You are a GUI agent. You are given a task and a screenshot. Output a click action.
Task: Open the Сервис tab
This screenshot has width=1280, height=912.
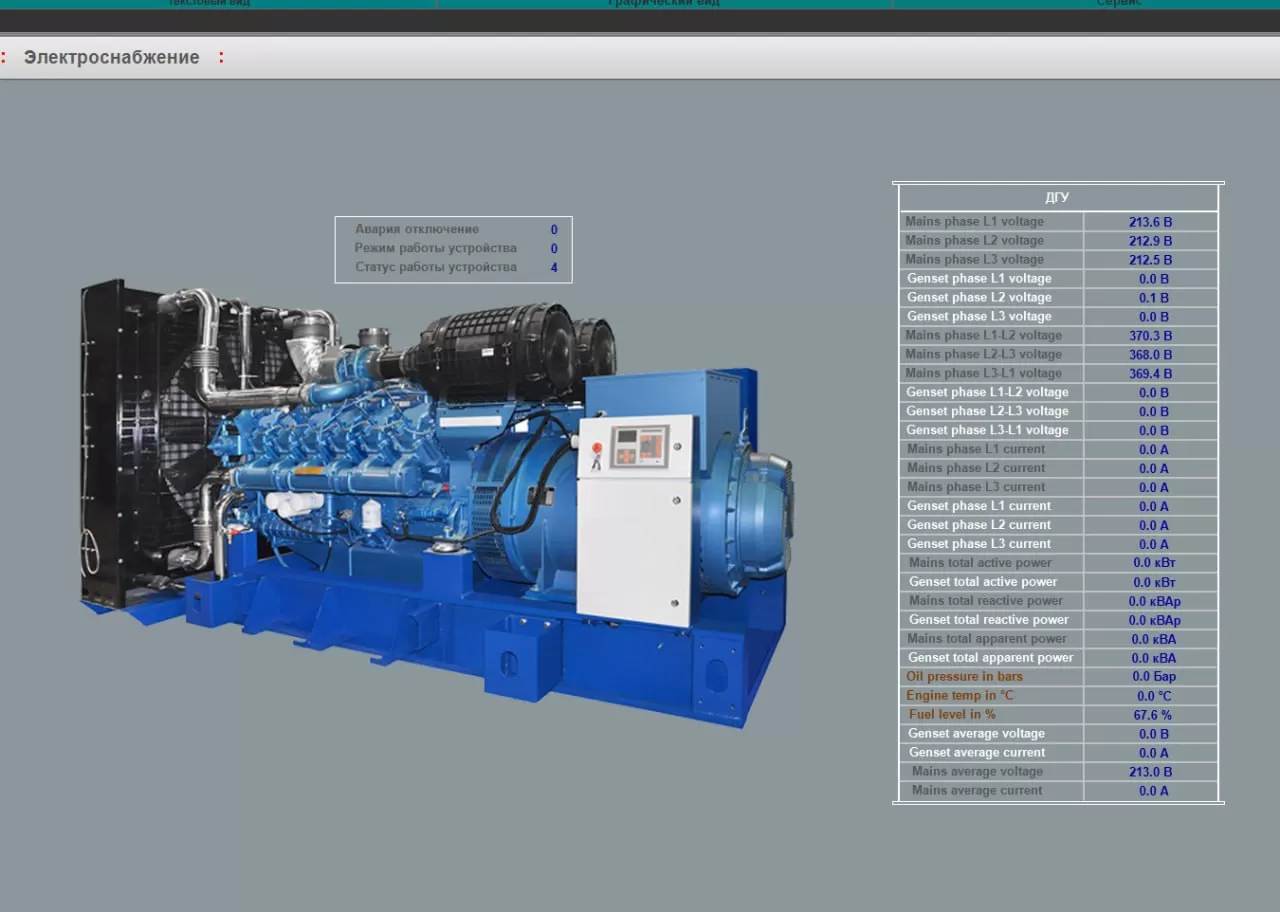tap(1118, 3)
